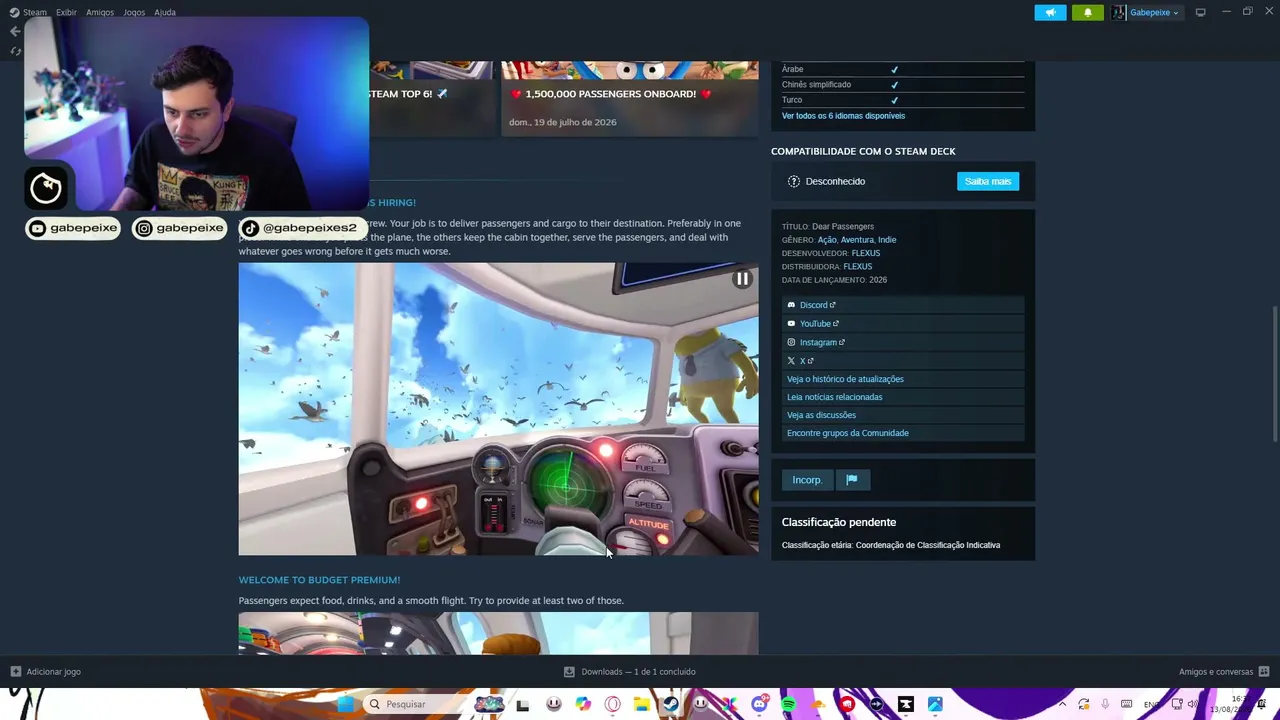Open Discord from the taskbar

click(x=759, y=704)
